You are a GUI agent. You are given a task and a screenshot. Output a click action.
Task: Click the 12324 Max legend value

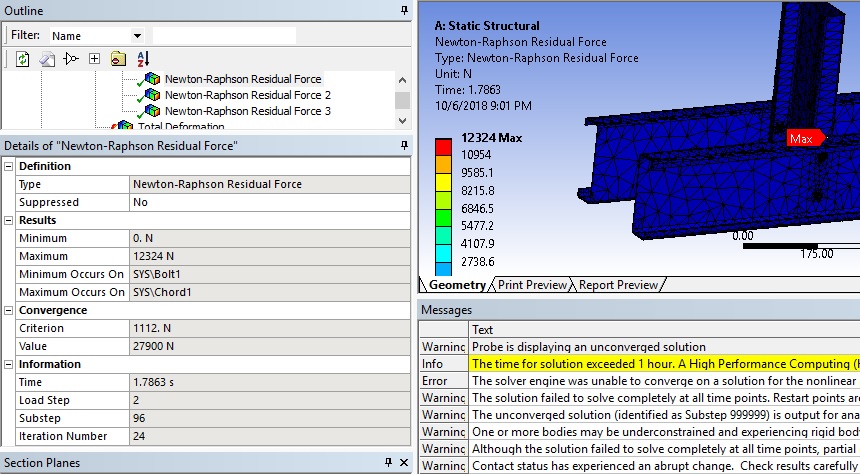tap(491, 138)
